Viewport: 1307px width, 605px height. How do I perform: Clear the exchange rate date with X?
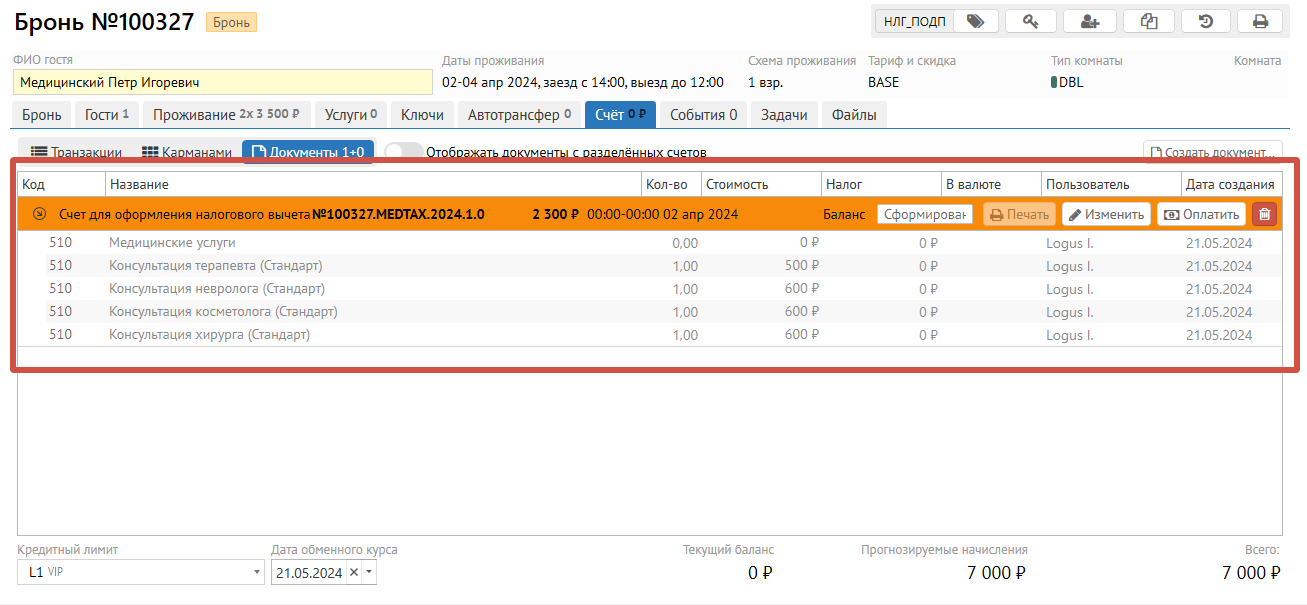tap(353, 573)
